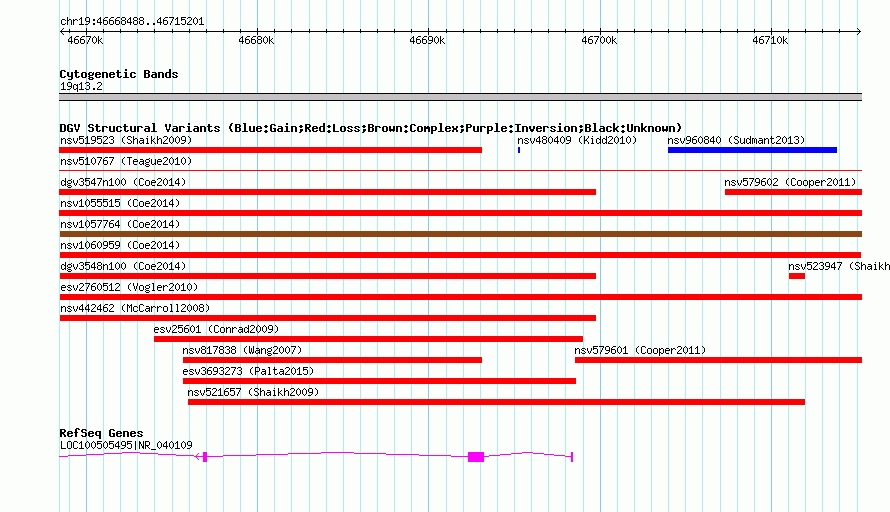The height and width of the screenshot is (512, 890).
Task: Click the nsv817838 (Wang2007) variant bar
Action: 332,360
